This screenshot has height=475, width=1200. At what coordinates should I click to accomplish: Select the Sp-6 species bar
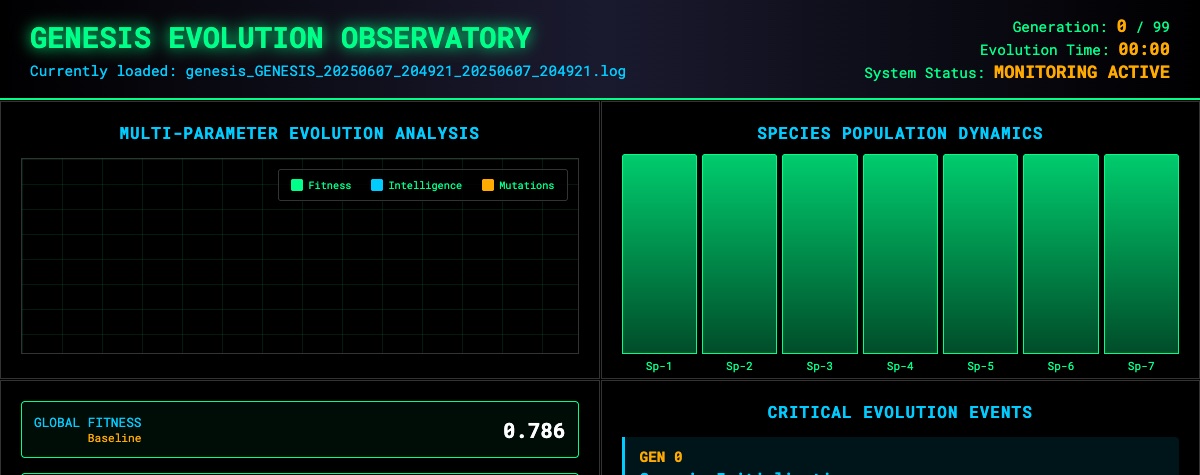point(1061,254)
